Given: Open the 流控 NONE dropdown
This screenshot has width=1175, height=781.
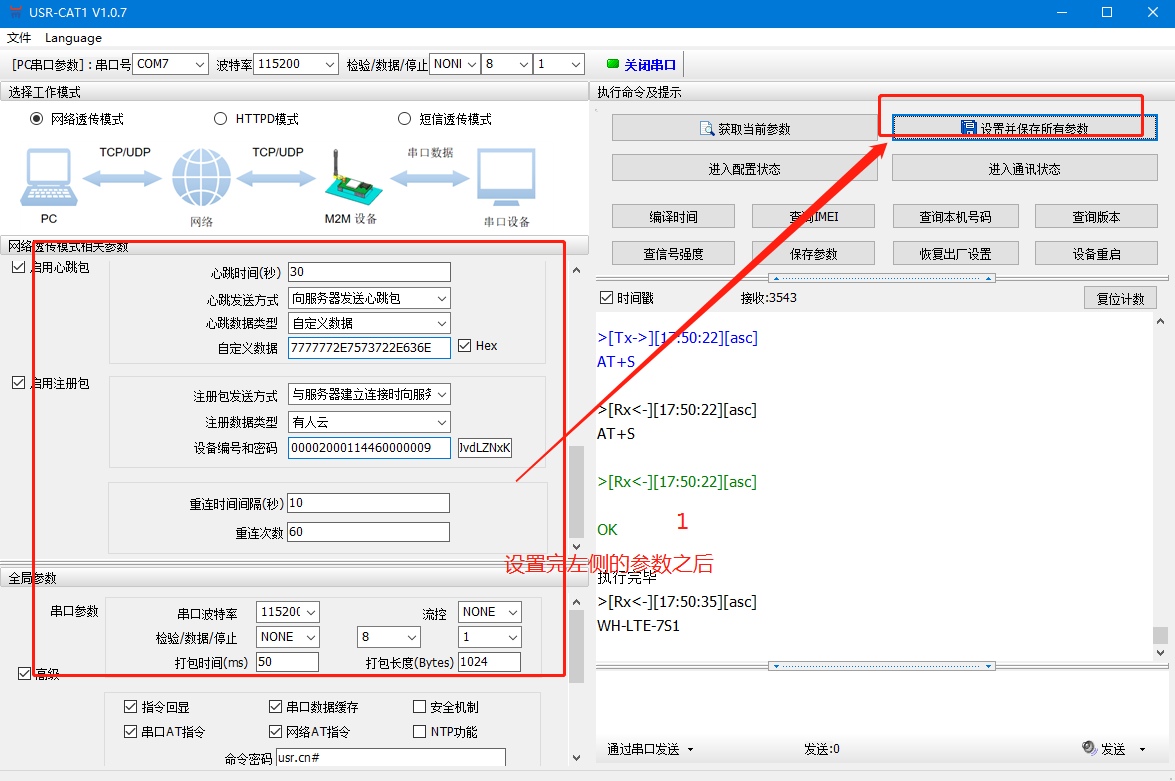Looking at the screenshot, I should pyautogui.click(x=490, y=612).
